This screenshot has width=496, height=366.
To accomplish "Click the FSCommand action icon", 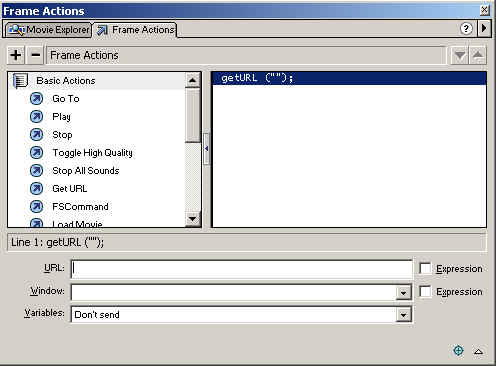I will 36,207.
